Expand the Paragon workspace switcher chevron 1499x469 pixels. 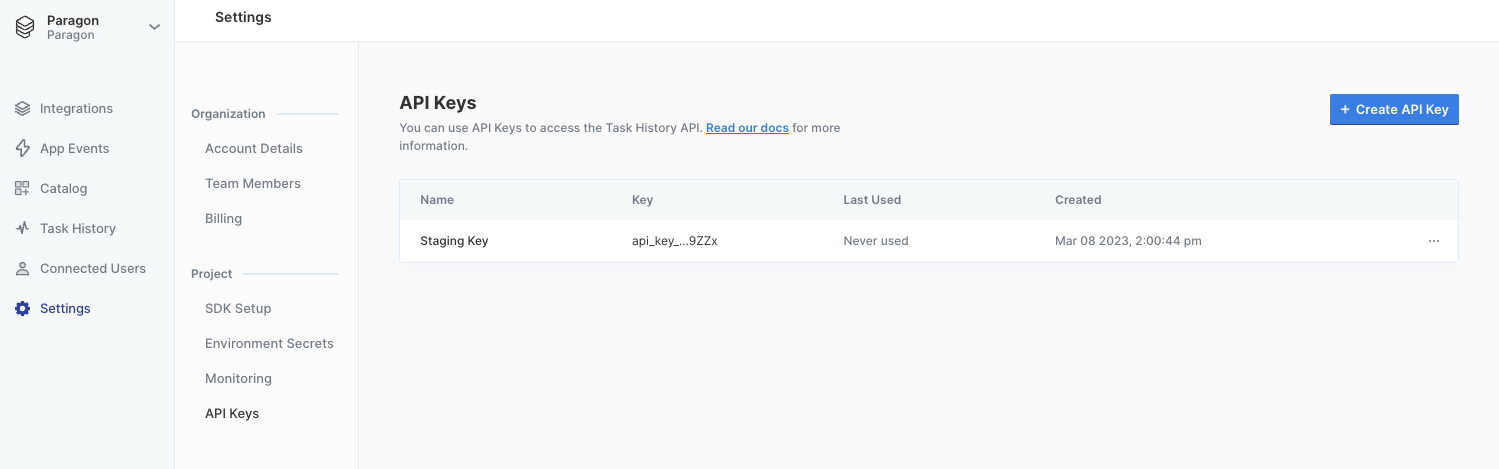coord(154,27)
